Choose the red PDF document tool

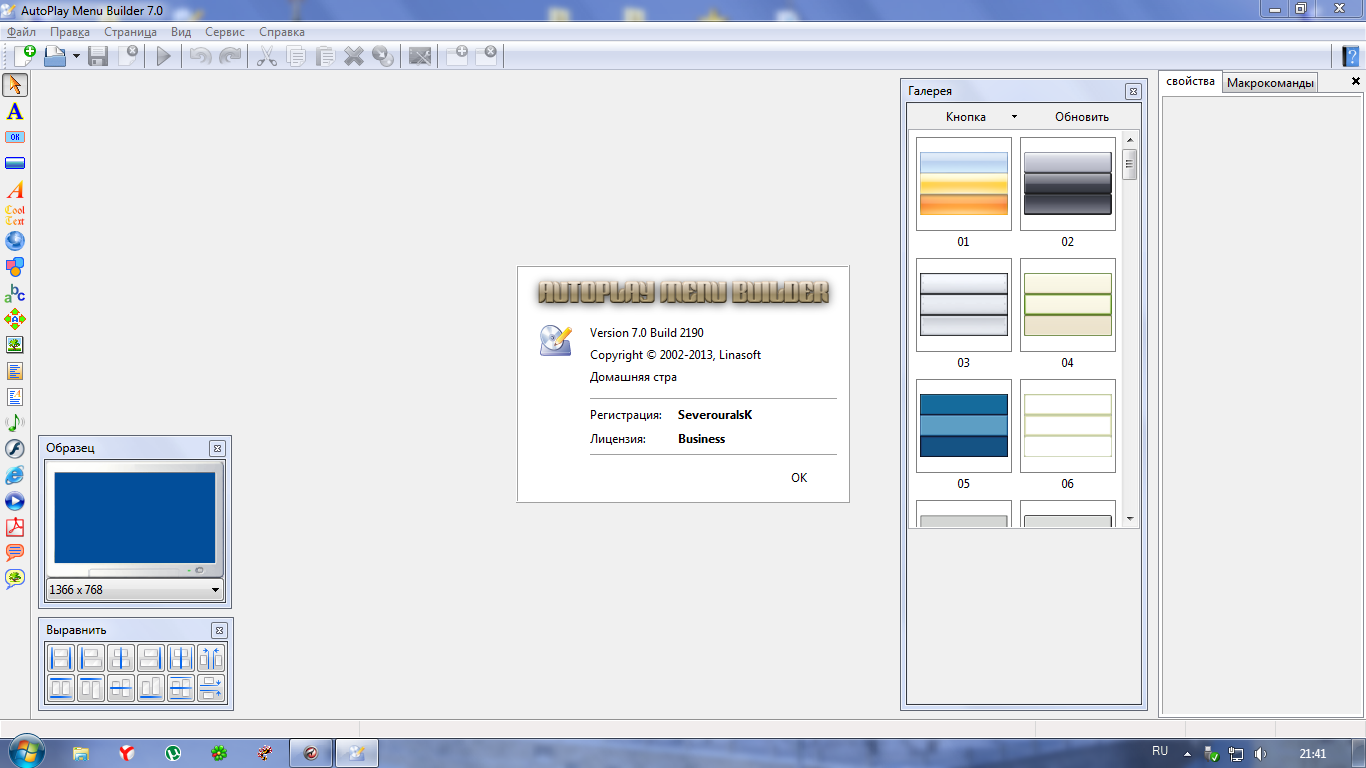(x=15, y=527)
